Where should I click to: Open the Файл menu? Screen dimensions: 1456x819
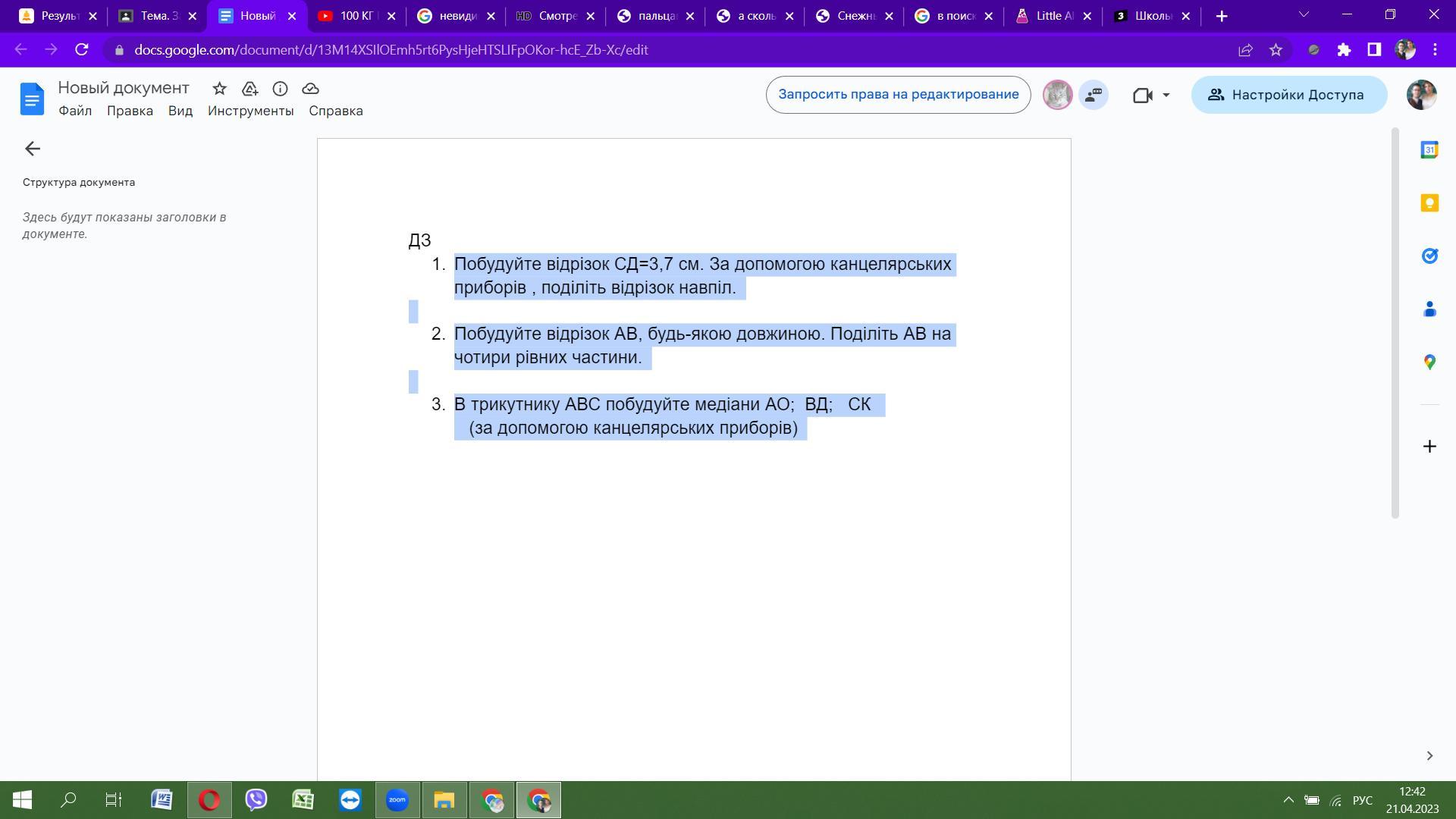coord(75,111)
